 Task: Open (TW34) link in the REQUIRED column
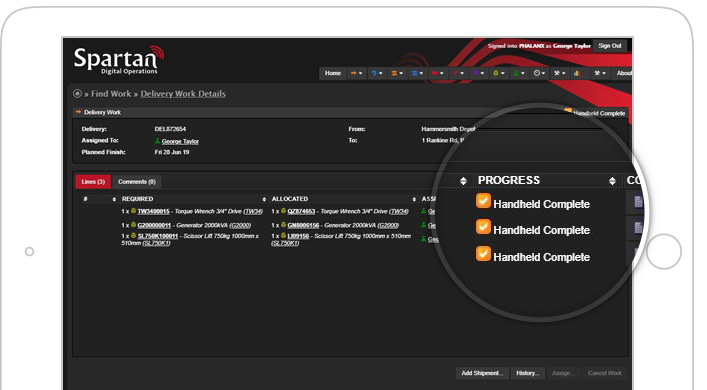pyautogui.click(x=253, y=211)
